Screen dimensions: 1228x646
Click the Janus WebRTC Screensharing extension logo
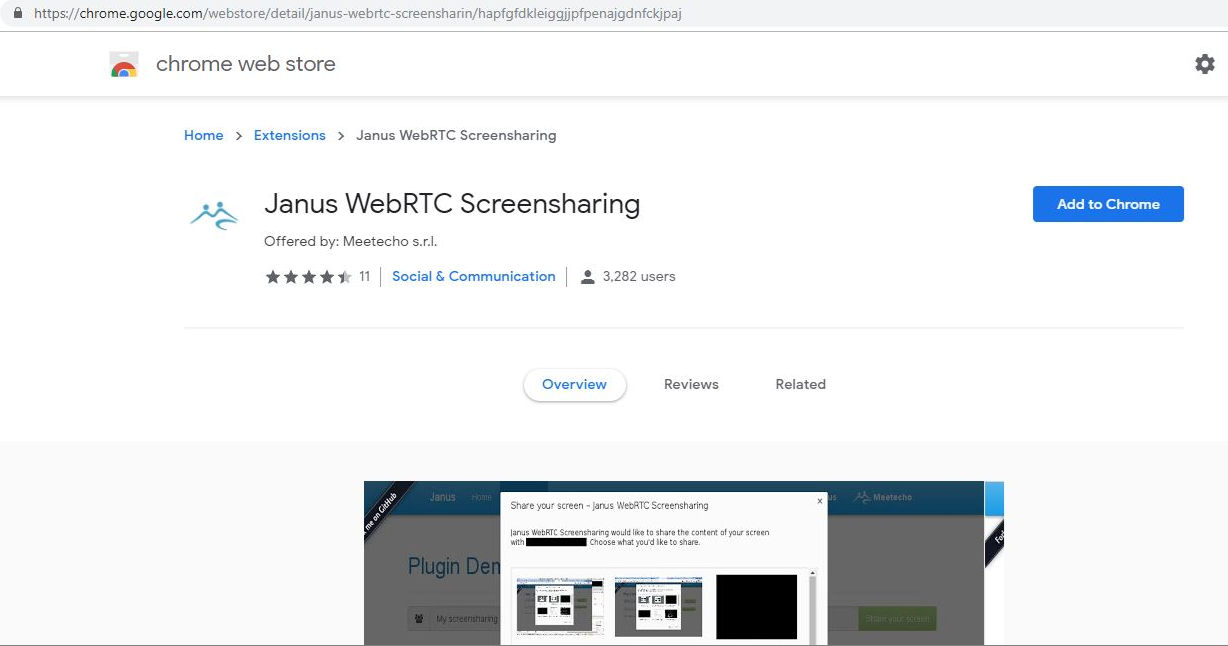tap(213, 211)
